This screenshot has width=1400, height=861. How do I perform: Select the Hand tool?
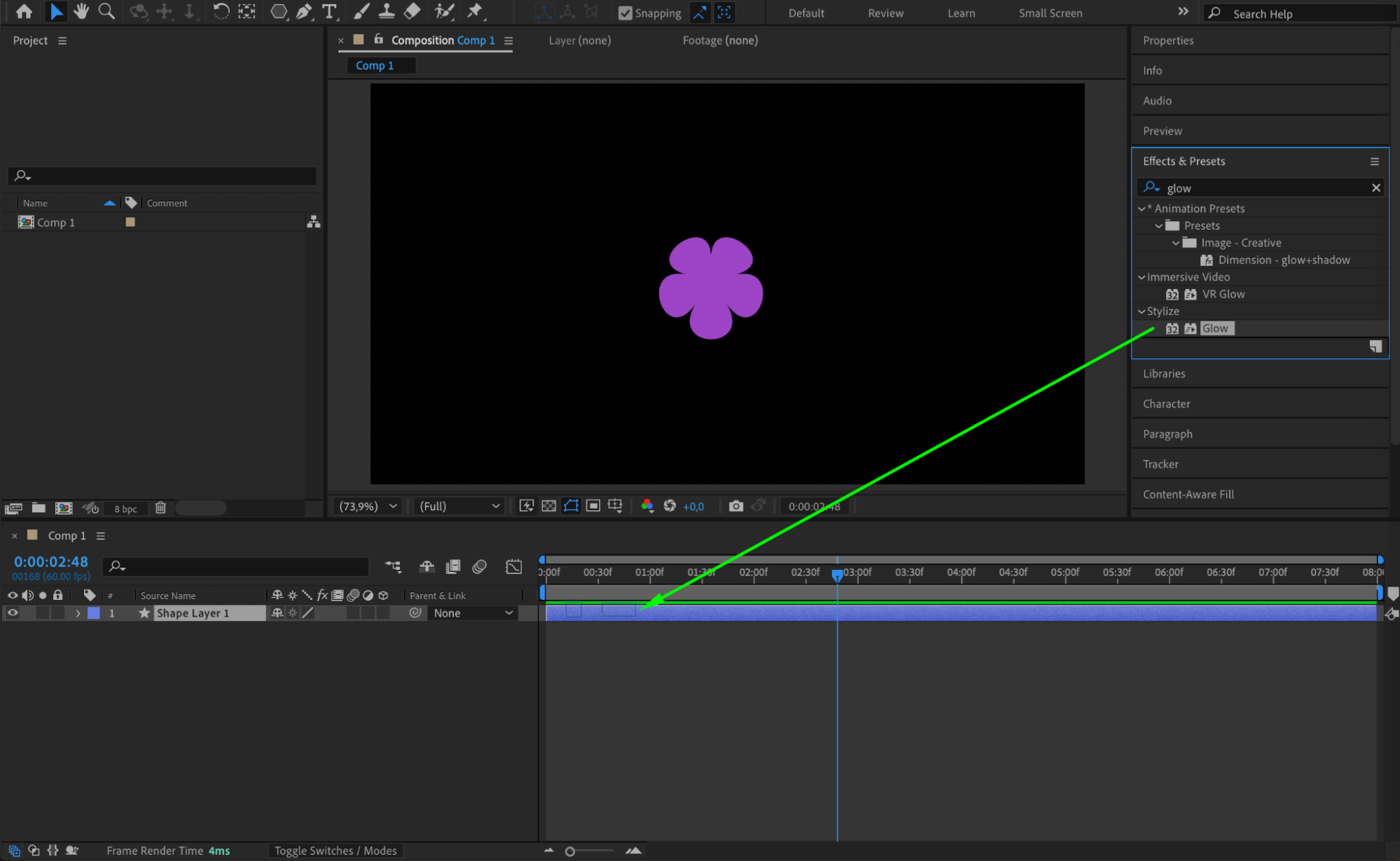click(81, 12)
